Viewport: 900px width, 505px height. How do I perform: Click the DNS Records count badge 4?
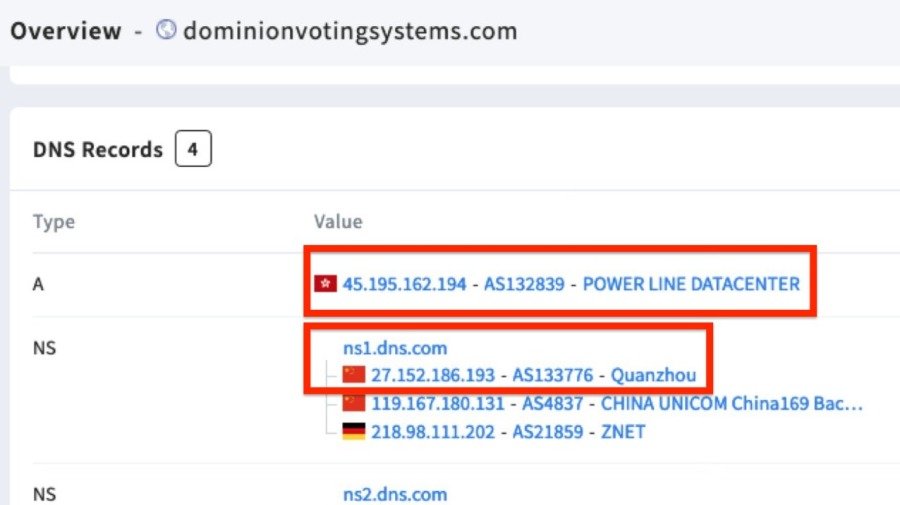pyautogui.click(x=193, y=149)
